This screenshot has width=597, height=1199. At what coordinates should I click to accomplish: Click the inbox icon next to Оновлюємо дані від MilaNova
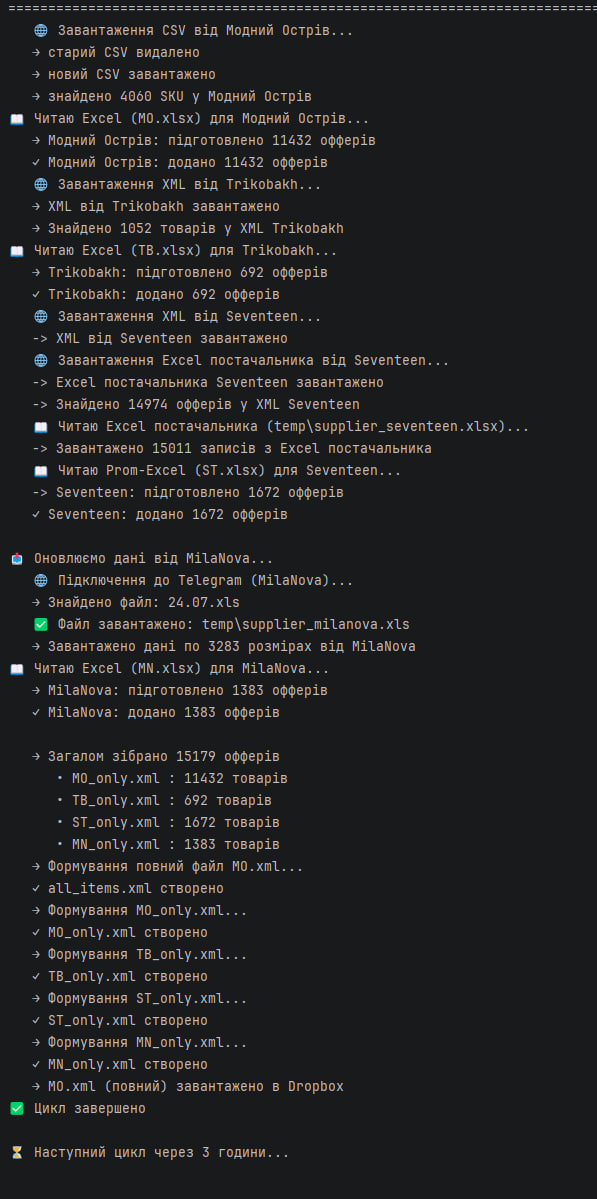[17, 559]
